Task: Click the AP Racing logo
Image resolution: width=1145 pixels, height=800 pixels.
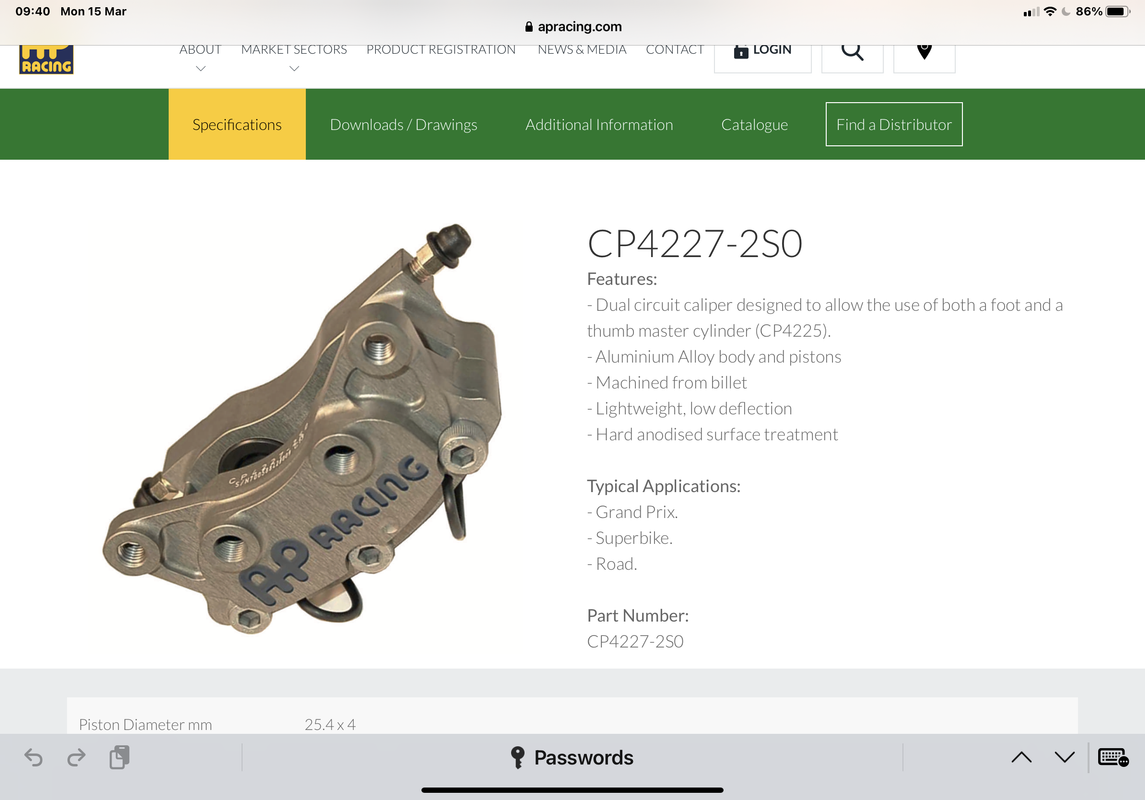Action: (x=46, y=60)
